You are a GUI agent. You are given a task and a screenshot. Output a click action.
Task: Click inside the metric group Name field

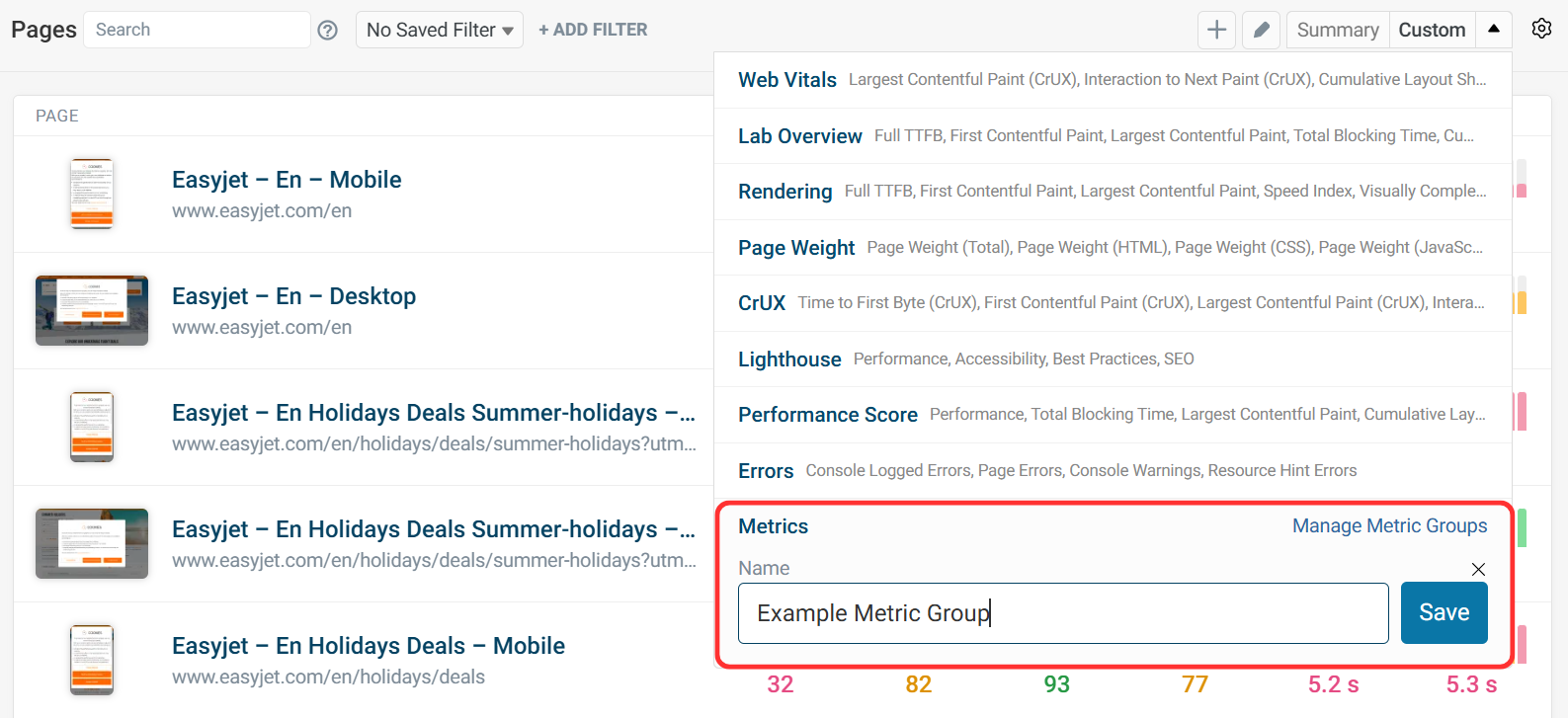pos(1062,612)
